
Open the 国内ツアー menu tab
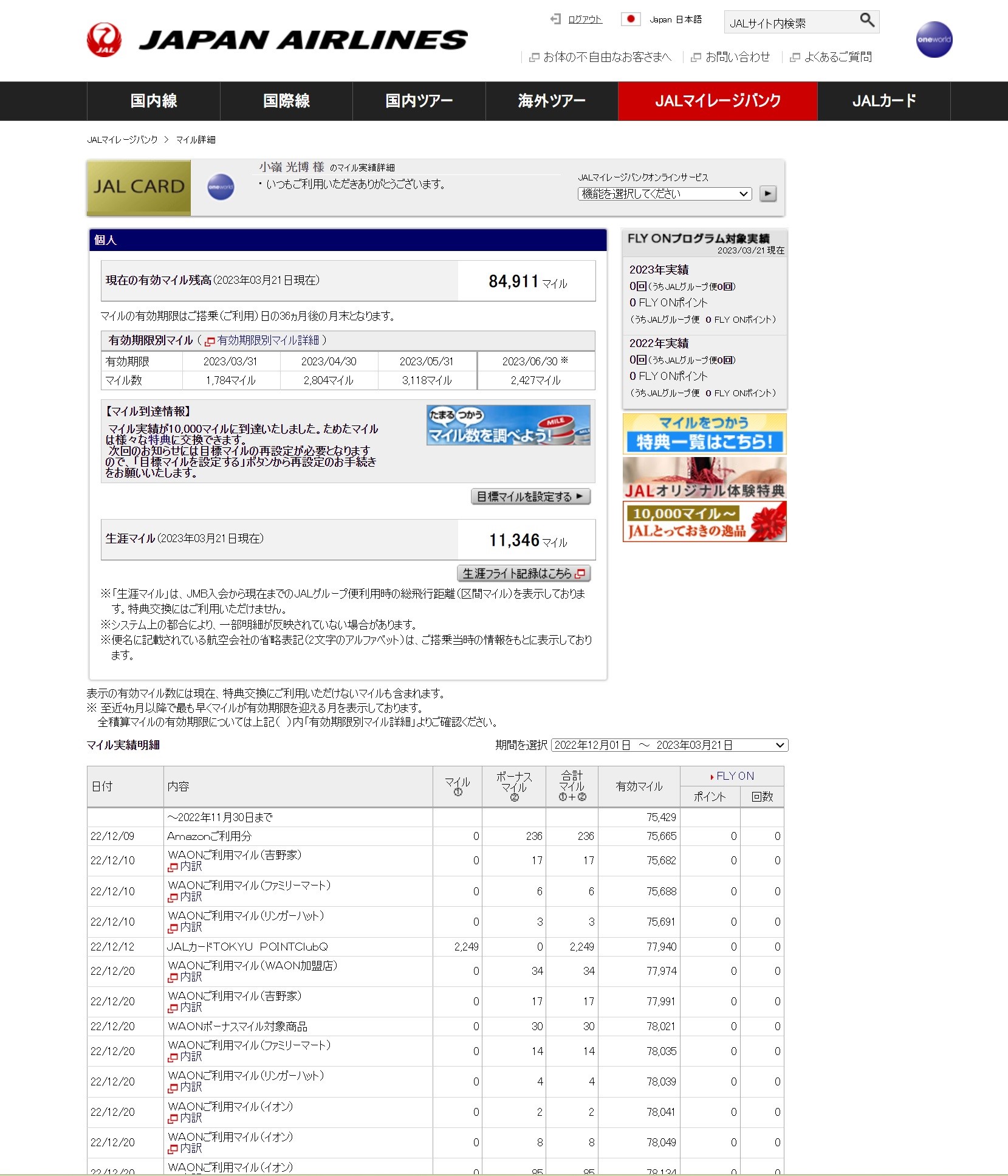point(419,101)
